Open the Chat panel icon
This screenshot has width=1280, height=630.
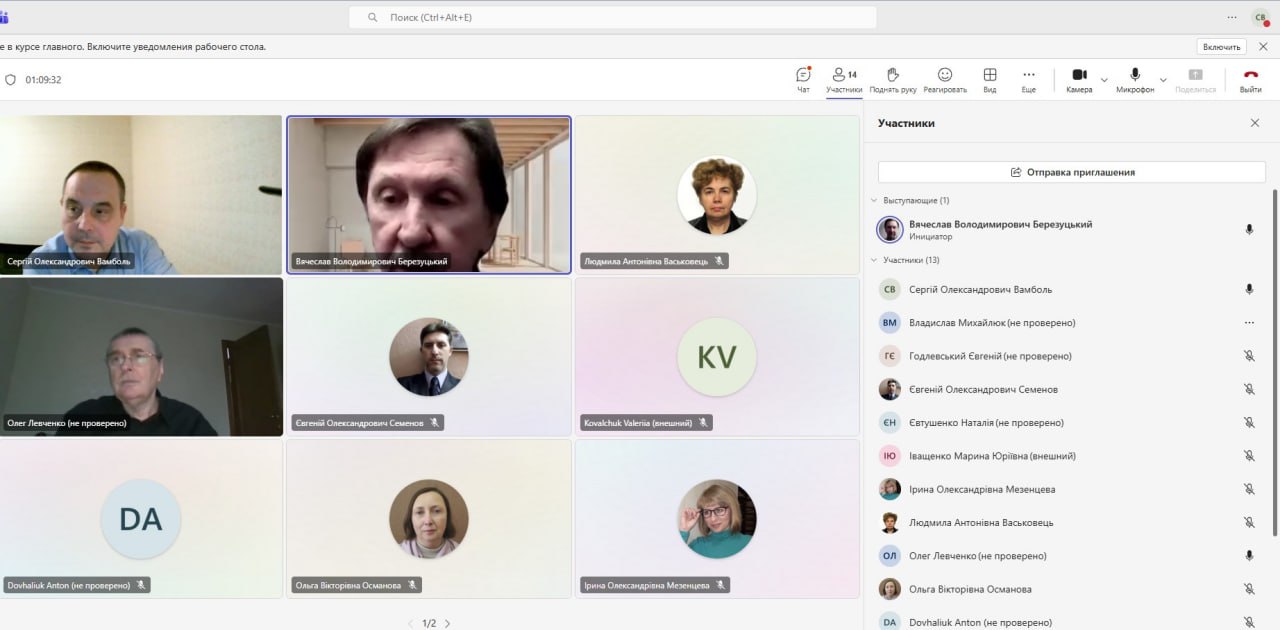click(803, 76)
